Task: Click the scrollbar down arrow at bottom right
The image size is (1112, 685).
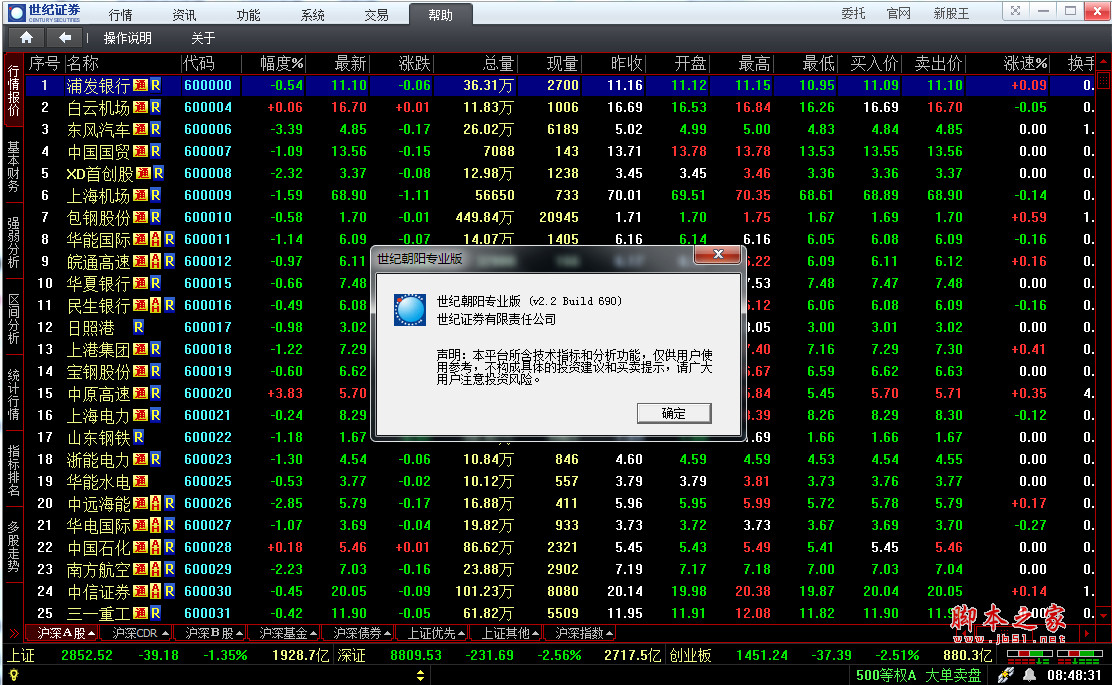Action: pyautogui.click(x=1103, y=614)
